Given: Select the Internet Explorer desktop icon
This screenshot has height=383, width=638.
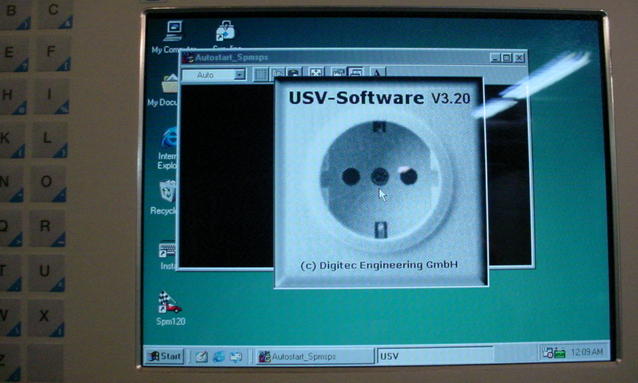Looking at the screenshot, I should (168, 148).
